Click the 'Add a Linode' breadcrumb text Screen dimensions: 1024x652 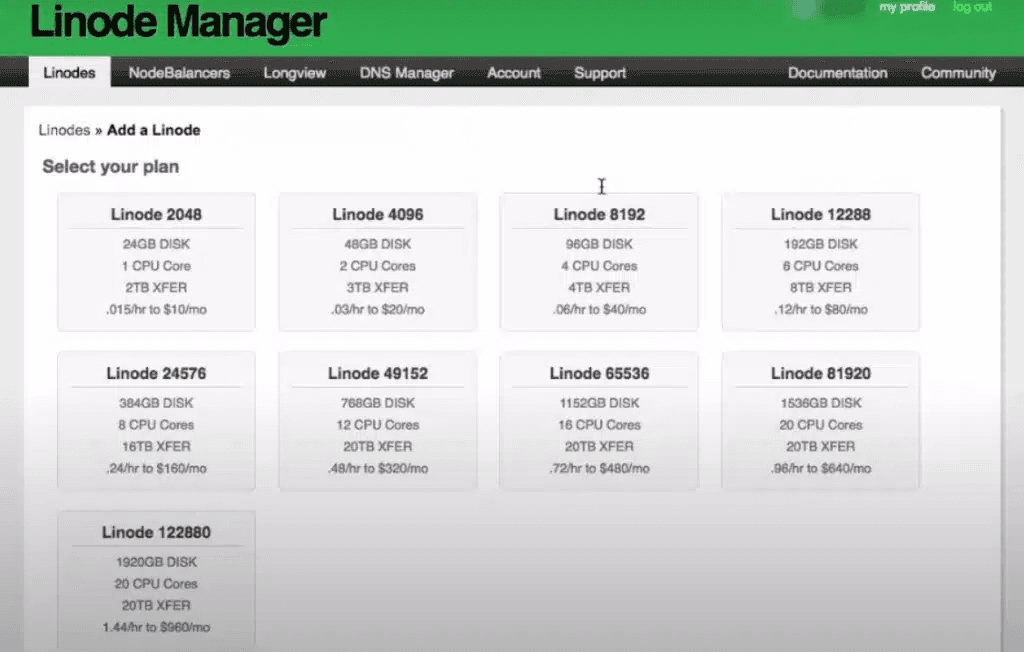(153, 130)
